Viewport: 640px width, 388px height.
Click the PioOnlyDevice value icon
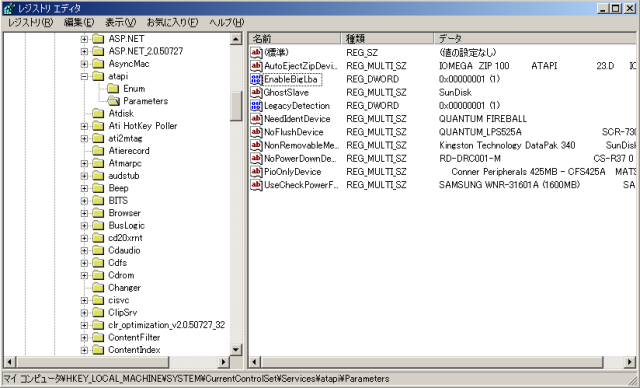(x=256, y=172)
